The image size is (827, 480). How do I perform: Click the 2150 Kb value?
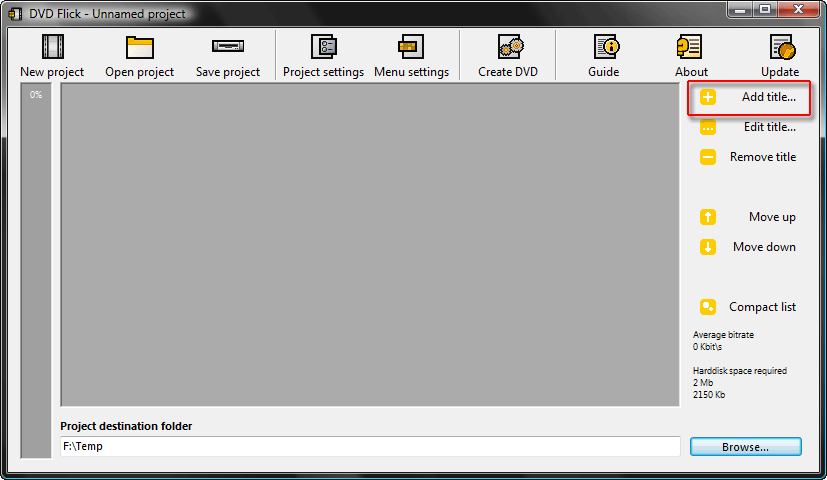tap(709, 395)
